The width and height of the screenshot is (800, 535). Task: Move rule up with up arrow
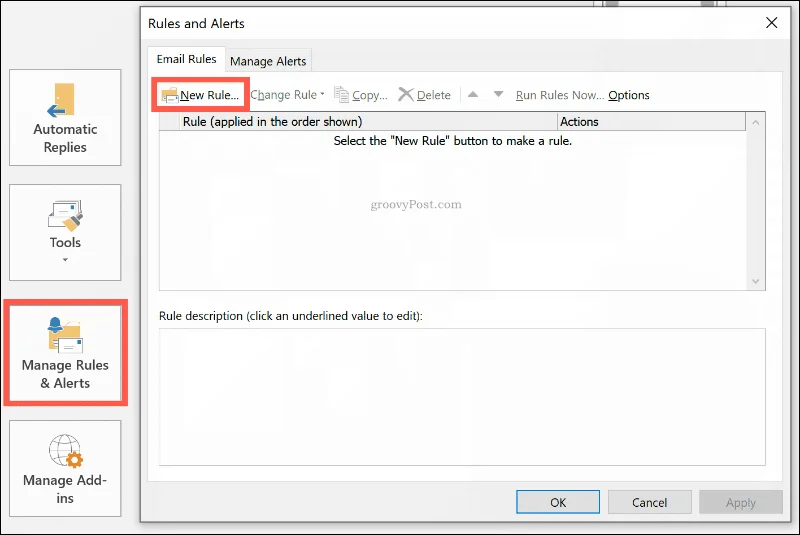coord(473,94)
